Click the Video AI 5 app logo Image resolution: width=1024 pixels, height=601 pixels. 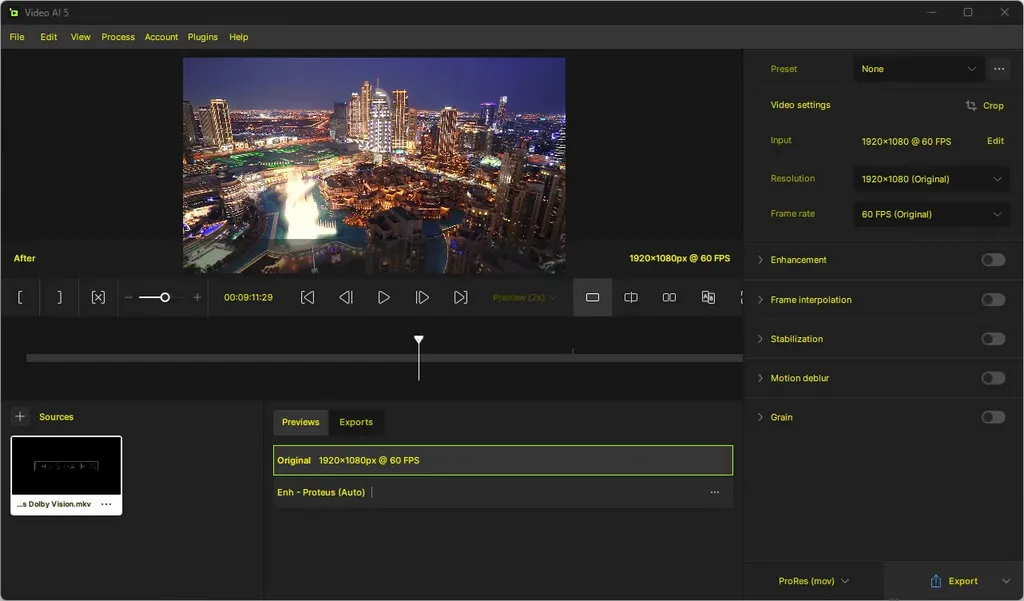14,12
